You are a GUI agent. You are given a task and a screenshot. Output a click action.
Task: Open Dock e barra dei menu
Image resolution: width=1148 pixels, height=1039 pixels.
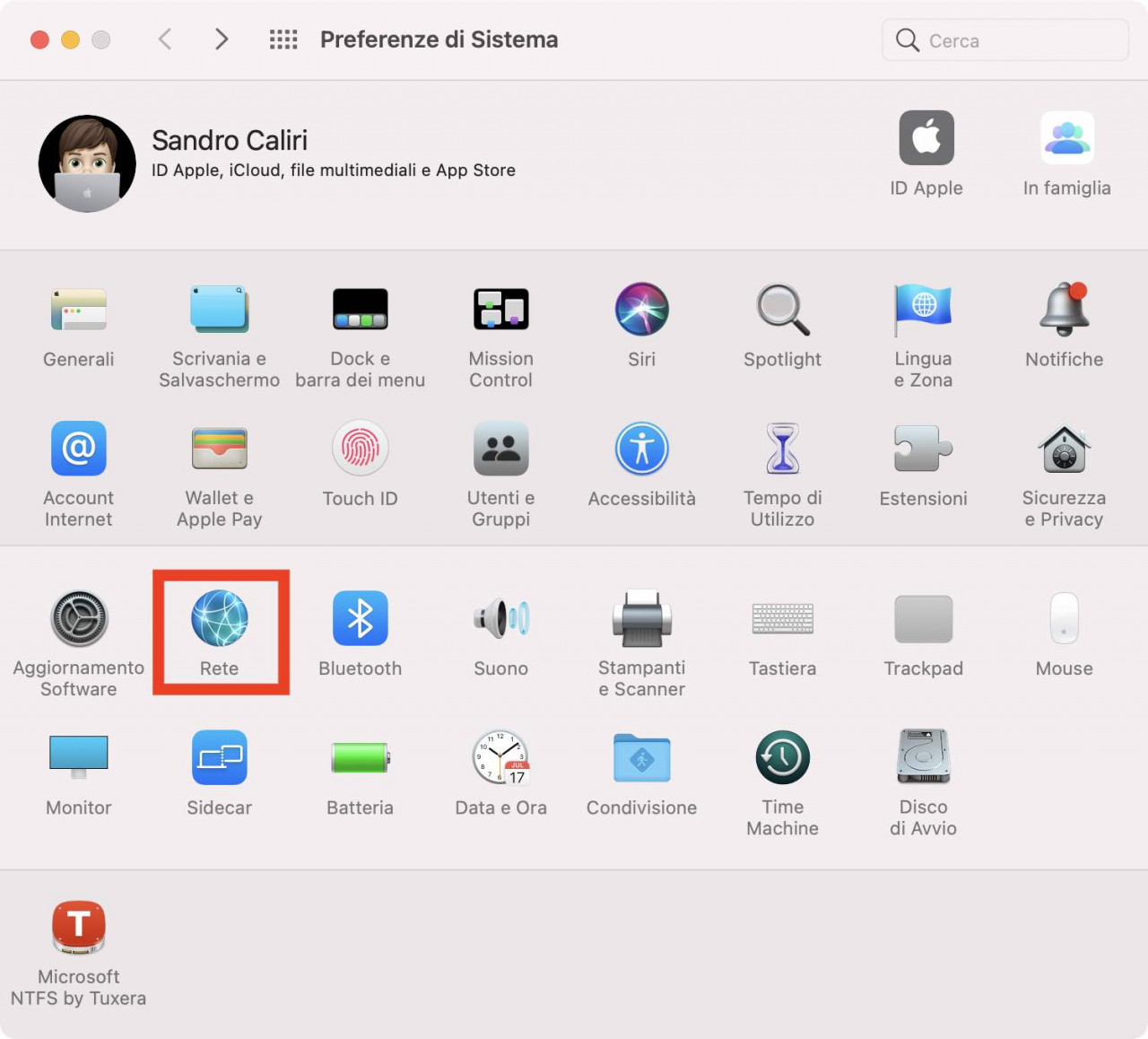360,310
